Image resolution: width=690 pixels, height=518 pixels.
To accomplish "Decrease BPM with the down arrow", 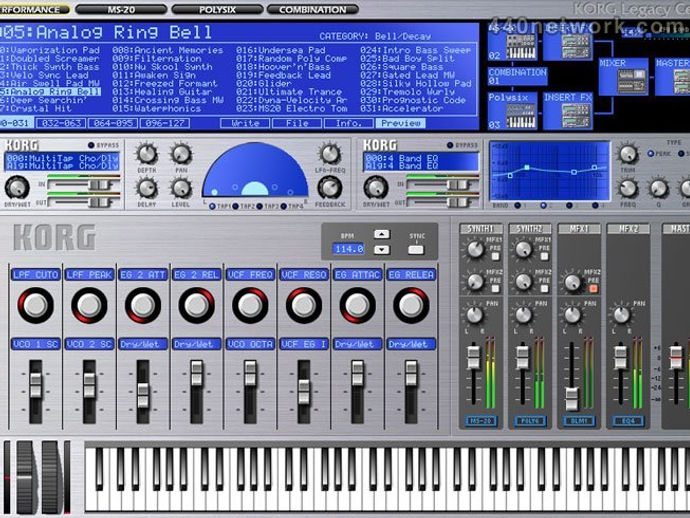I will (382, 250).
